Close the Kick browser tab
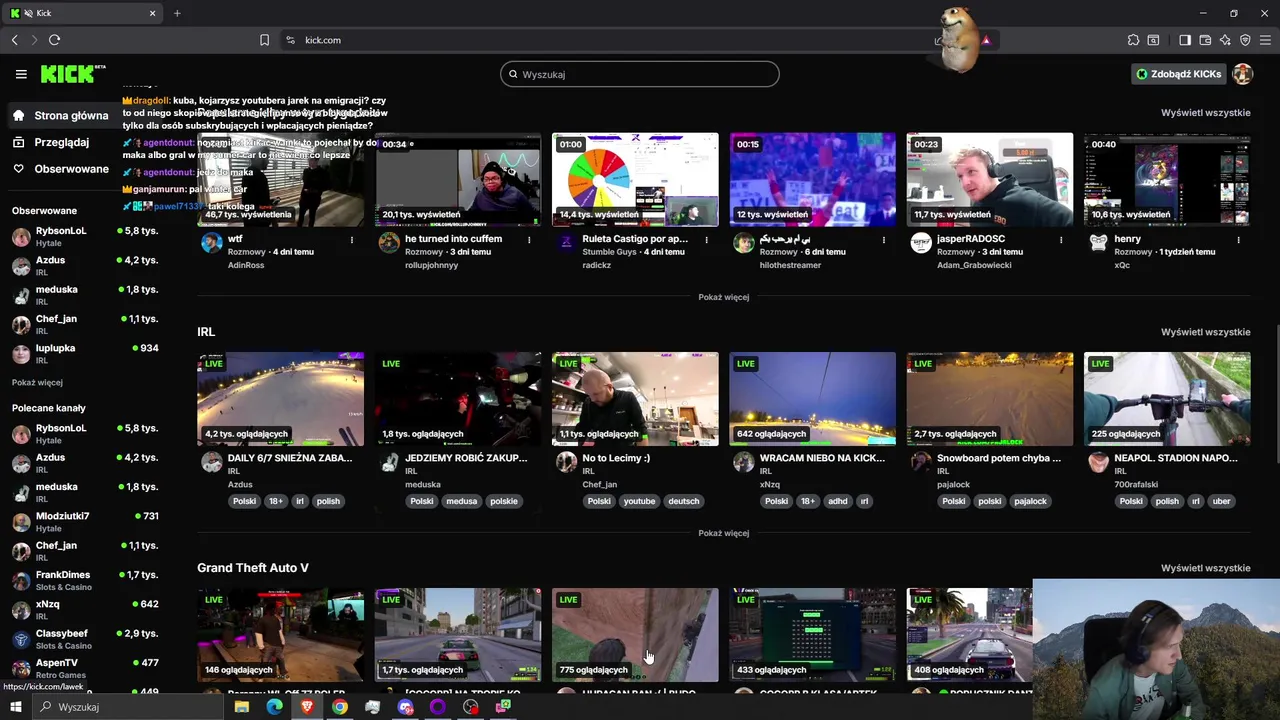Viewport: 1280px width, 720px height. click(x=152, y=13)
